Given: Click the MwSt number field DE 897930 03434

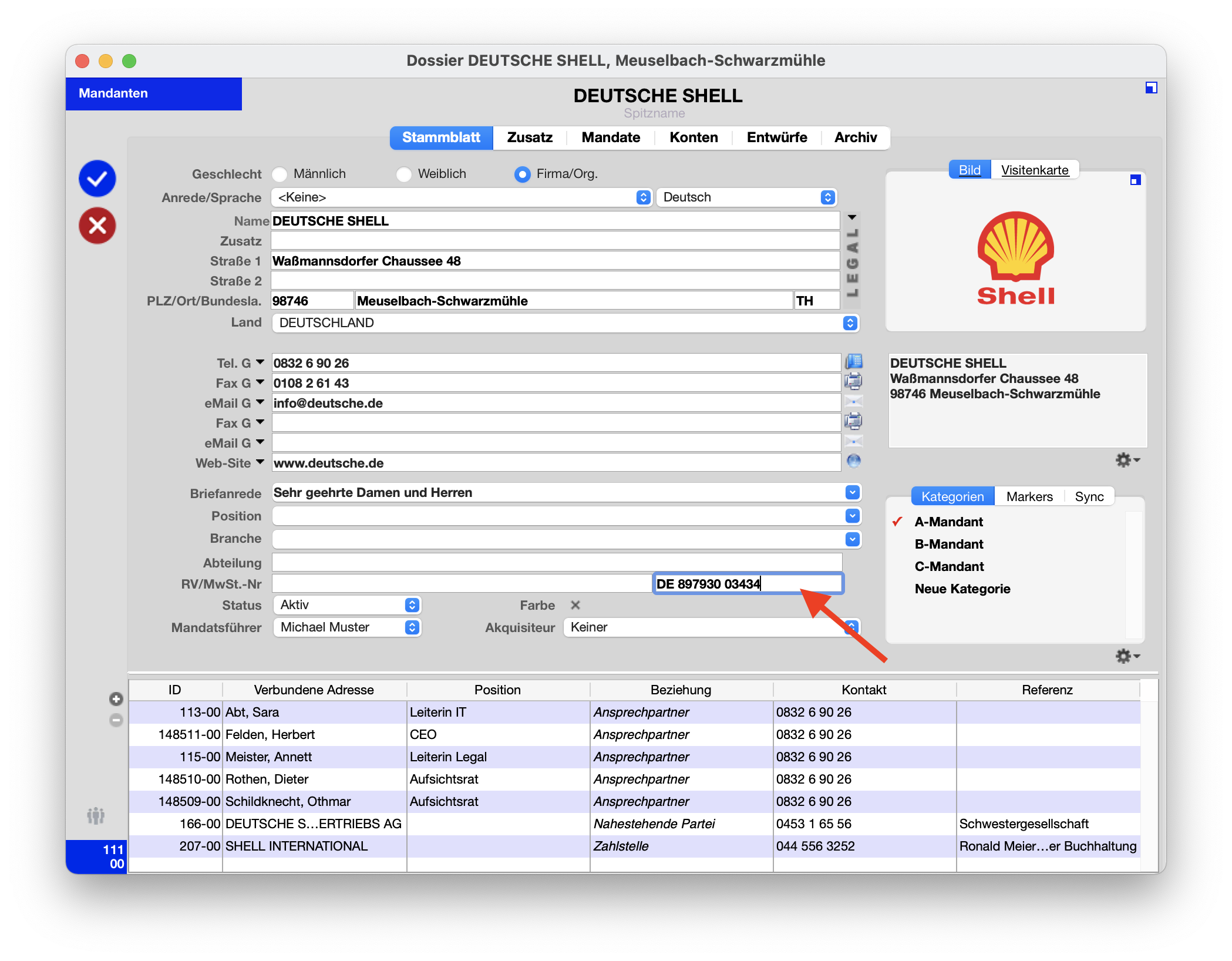Looking at the screenshot, I should (x=748, y=584).
